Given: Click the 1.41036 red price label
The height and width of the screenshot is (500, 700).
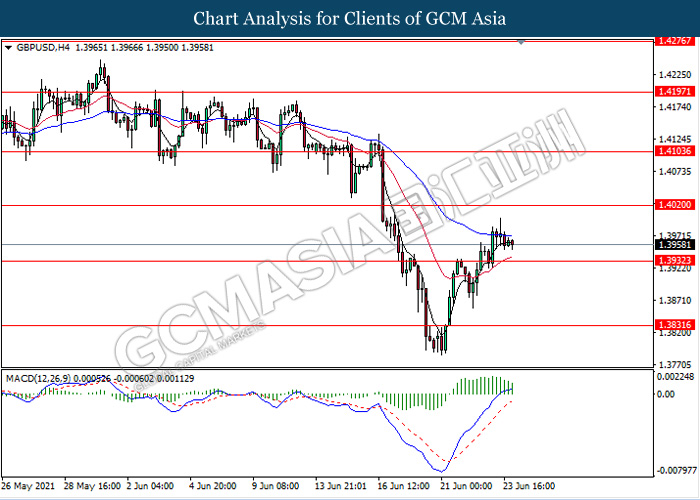Looking at the screenshot, I should pyautogui.click(x=675, y=151).
